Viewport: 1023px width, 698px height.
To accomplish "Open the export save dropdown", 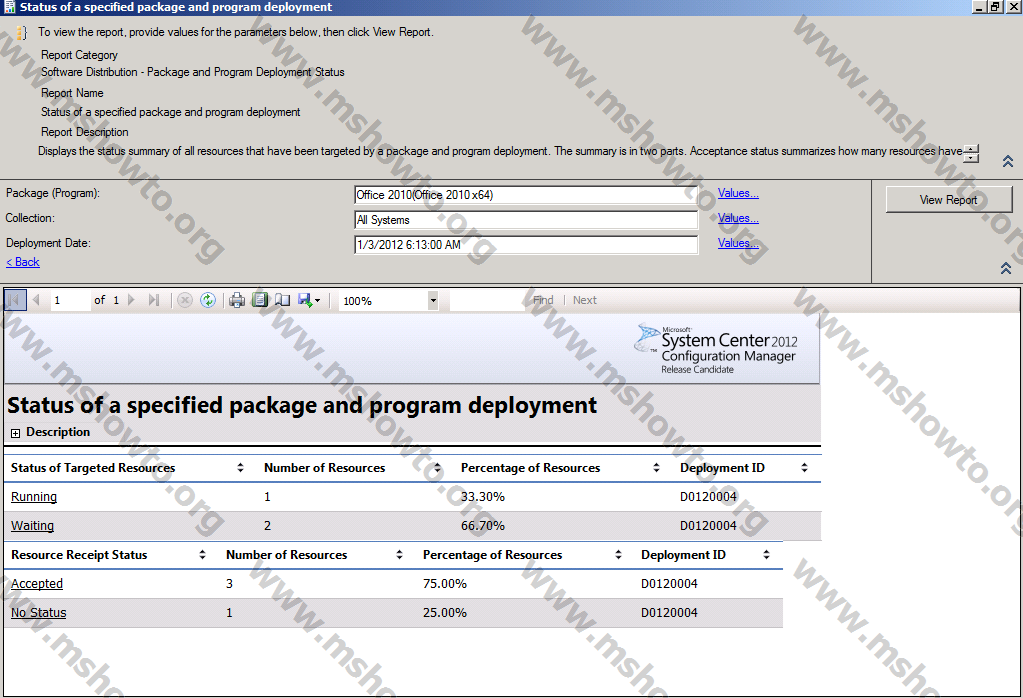I will tap(309, 300).
